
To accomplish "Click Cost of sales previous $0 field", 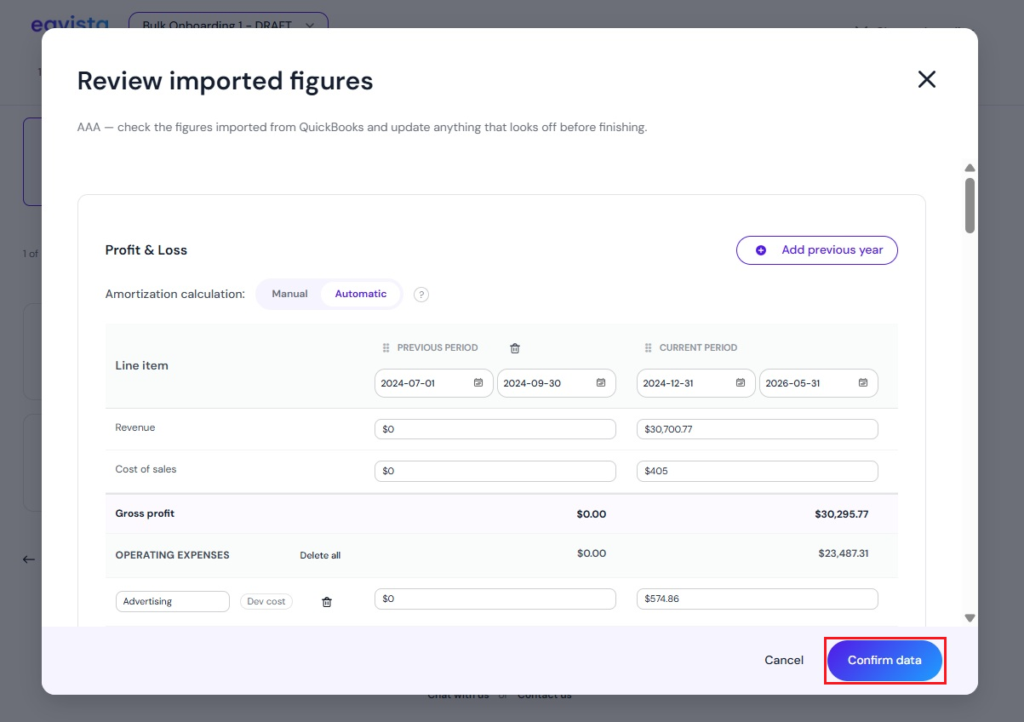I will [x=494, y=471].
